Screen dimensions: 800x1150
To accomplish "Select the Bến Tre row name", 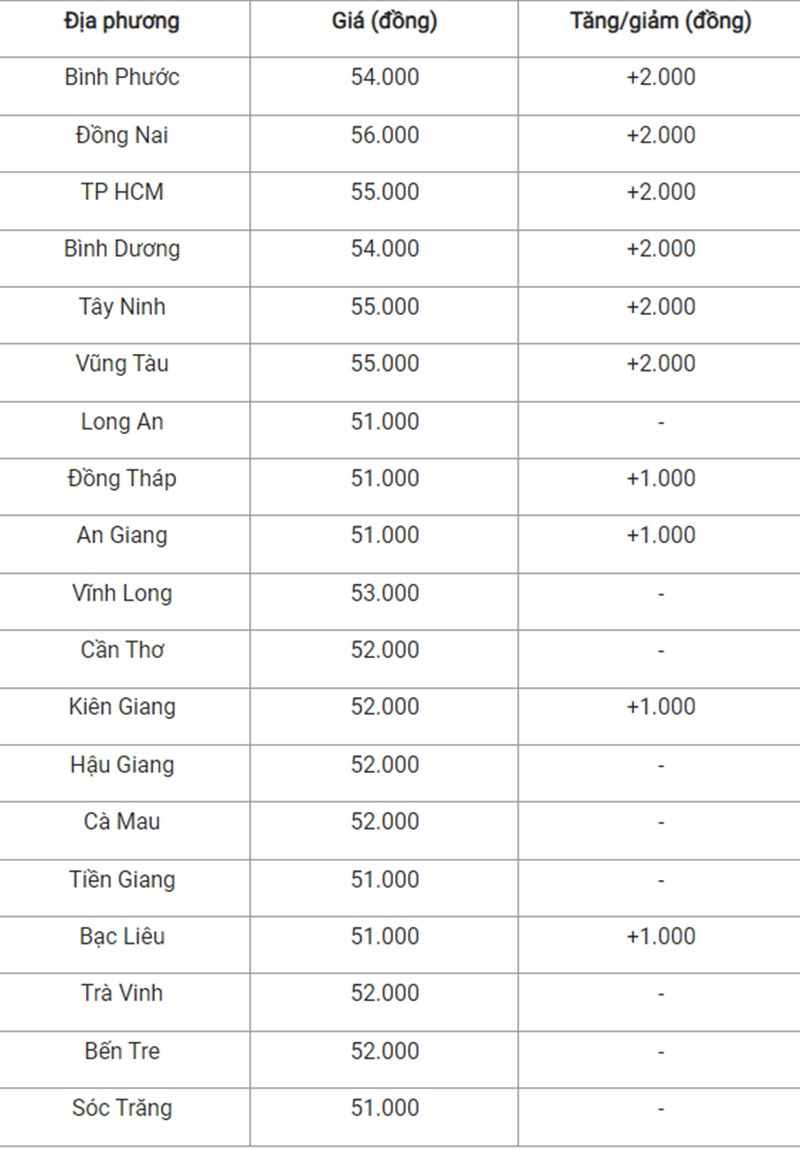I will pyautogui.click(x=122, y=1051).
